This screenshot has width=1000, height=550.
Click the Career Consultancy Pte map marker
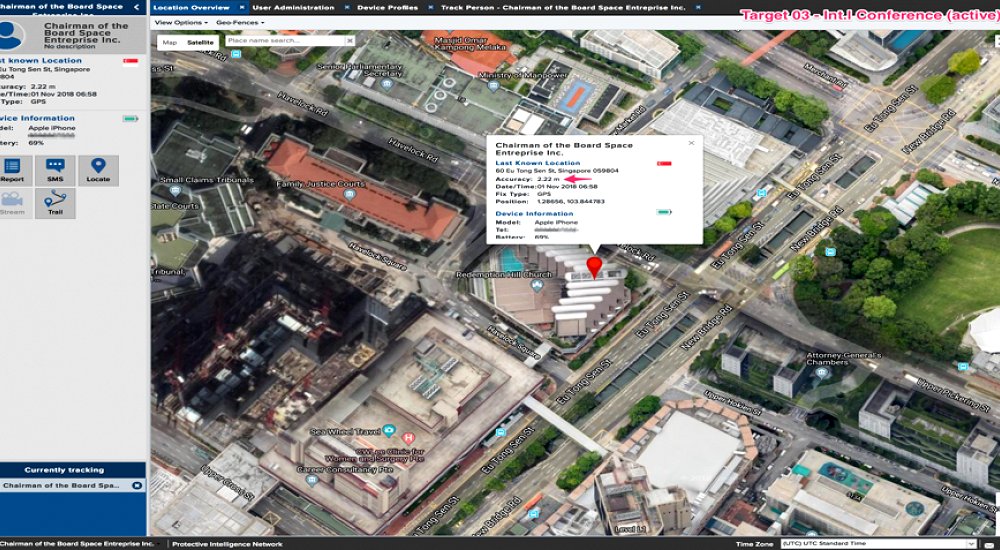[x=312, y=480]
